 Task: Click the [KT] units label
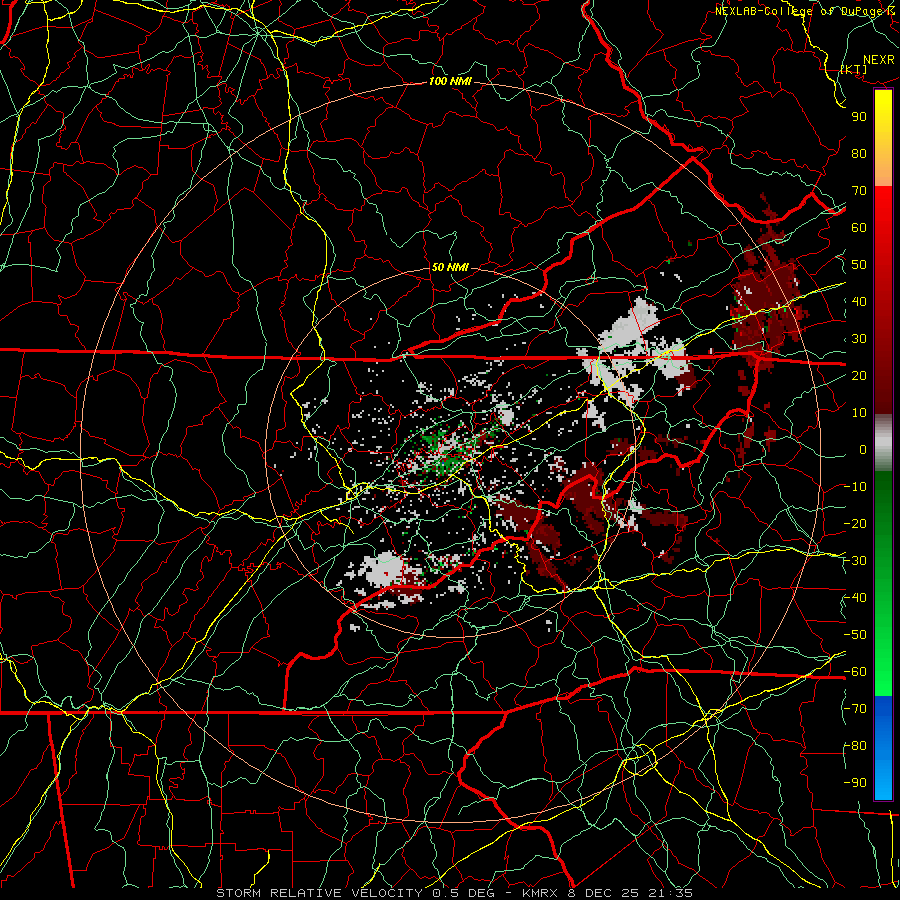click(854, 69)
